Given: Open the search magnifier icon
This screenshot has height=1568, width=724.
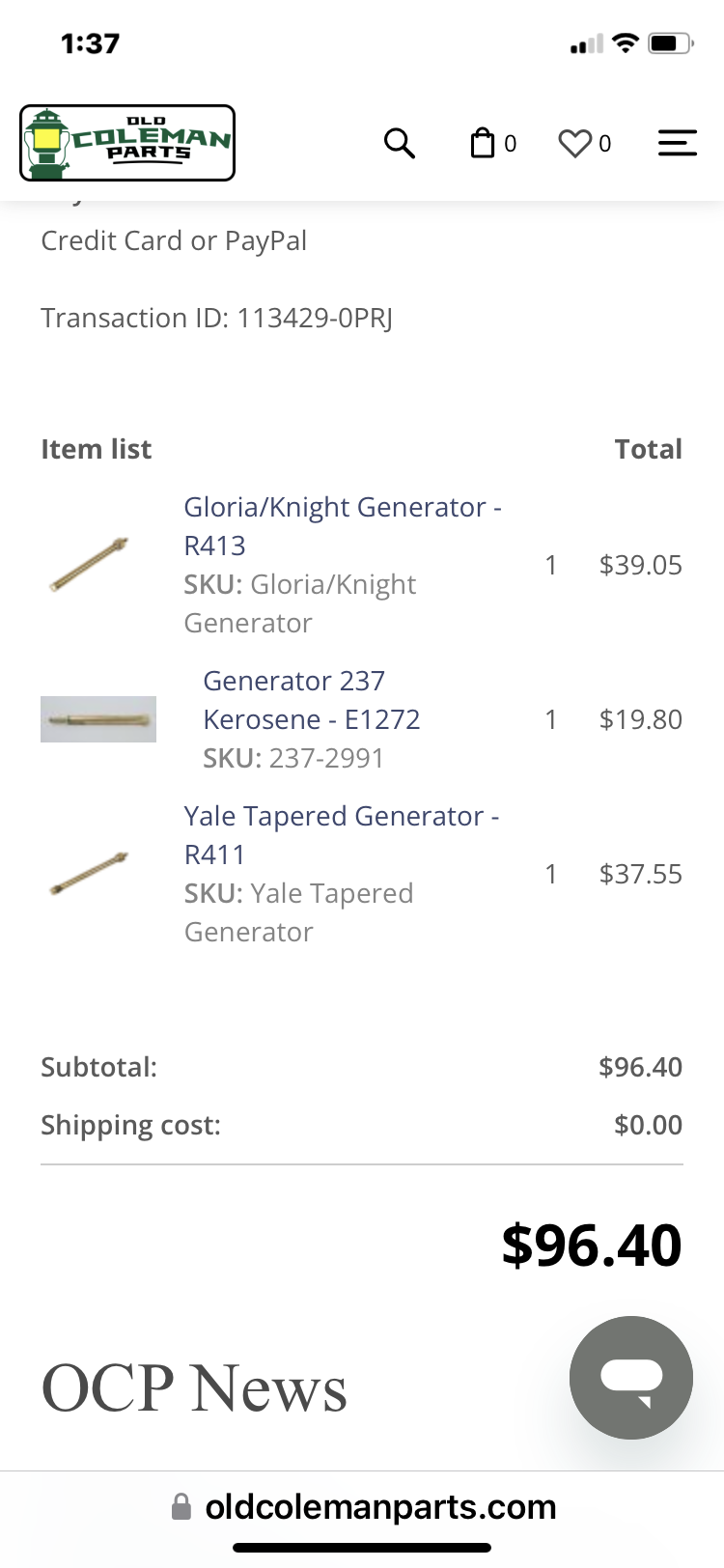Looking at the screenshot, I should pos(399,143).
